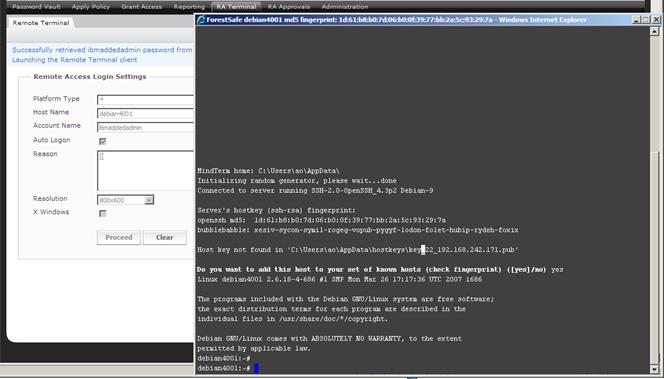The width and height of the screenshot is (664, 379).
Task: Click the 'ABSOLUTELY NO WARRANTY' terminal line
Action: [329, 339]
